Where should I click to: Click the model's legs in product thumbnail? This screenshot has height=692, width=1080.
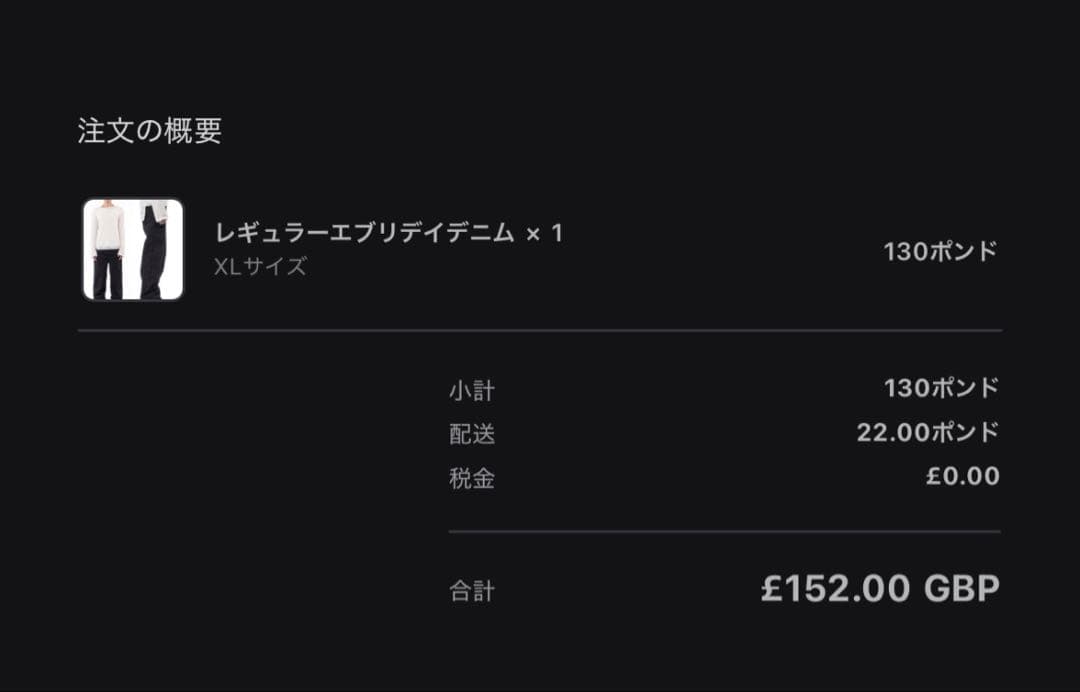point(107,275)
